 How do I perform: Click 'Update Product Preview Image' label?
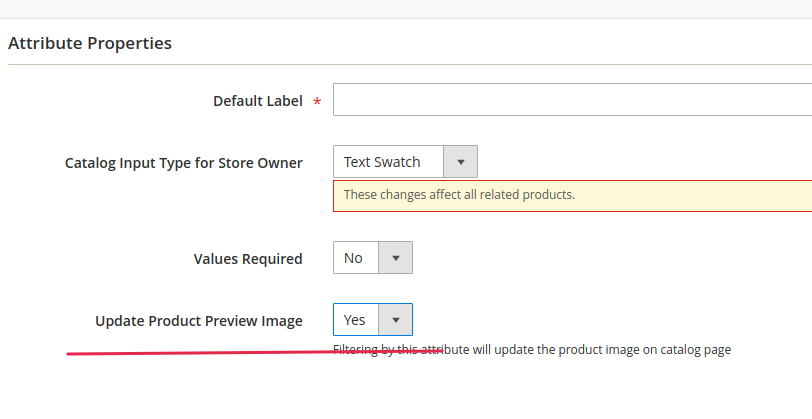click(x=199, y=321)
